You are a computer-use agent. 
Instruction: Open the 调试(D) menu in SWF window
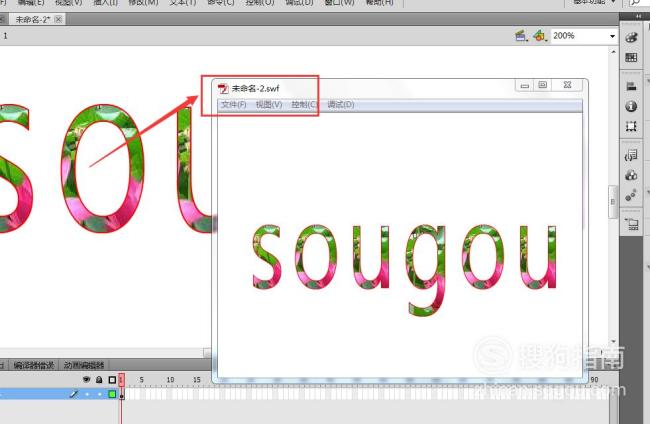pyautogui.click(x=341, y=104)
